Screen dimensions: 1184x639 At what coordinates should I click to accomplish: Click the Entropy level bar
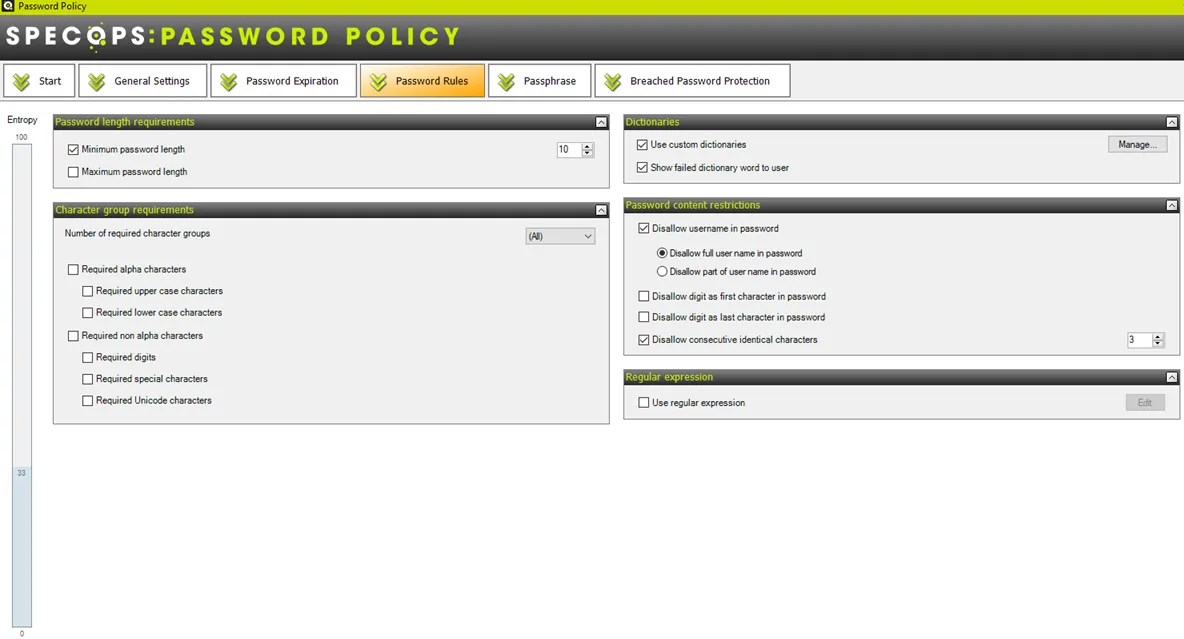click(22, 385)
